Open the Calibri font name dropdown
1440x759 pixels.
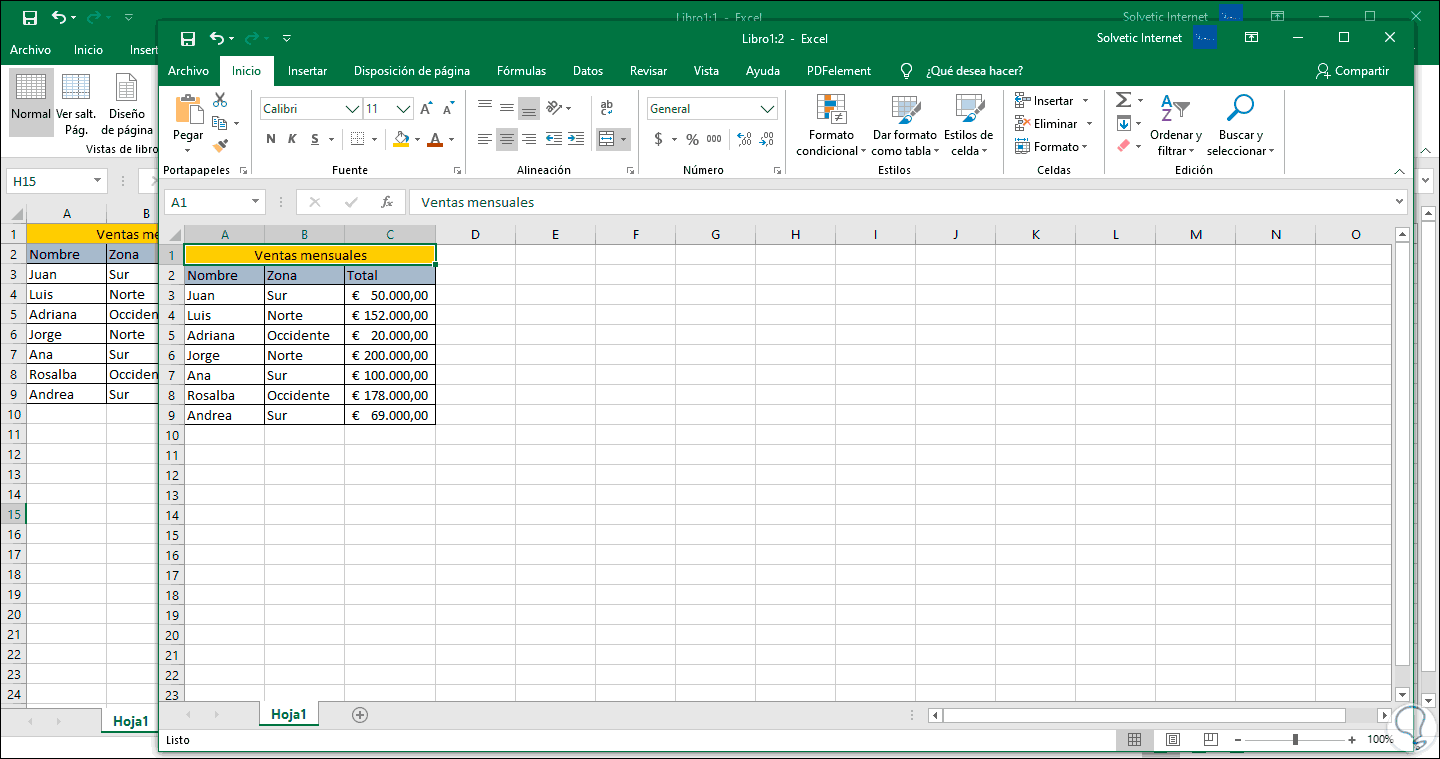tap(352, 109)
